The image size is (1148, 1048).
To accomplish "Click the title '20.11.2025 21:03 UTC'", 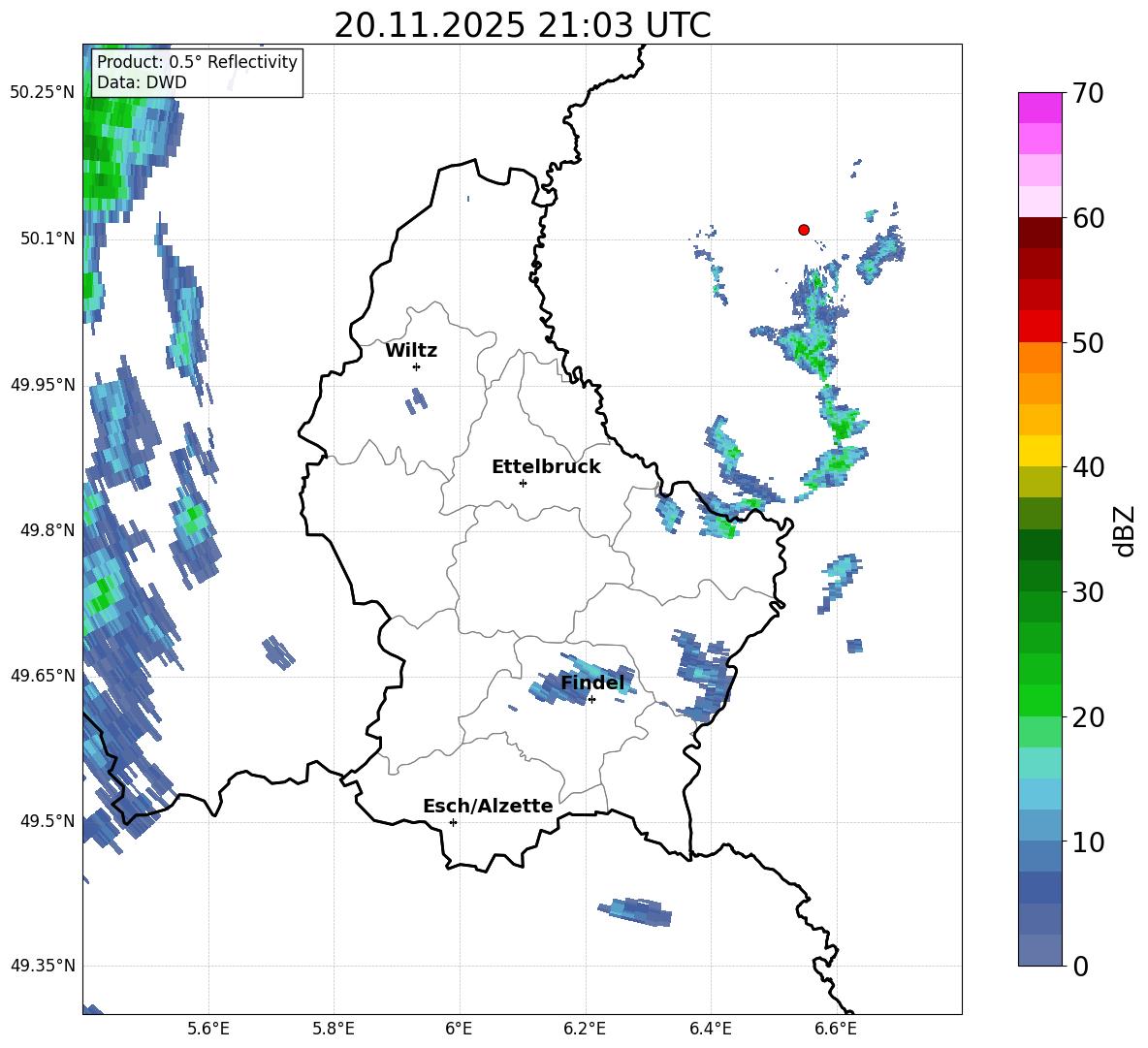I will [522, 25].
